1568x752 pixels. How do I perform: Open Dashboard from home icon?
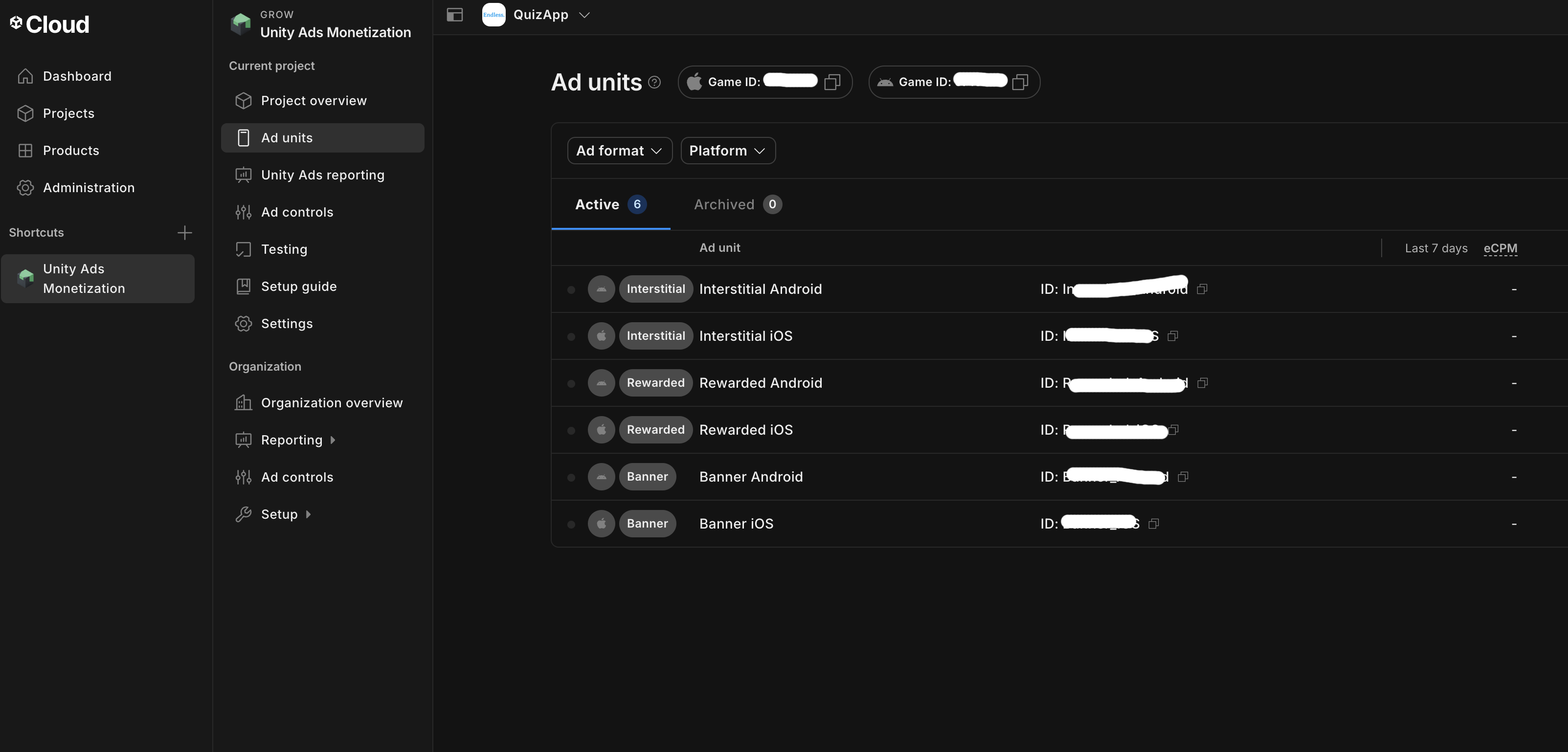[x=25, y=76]
